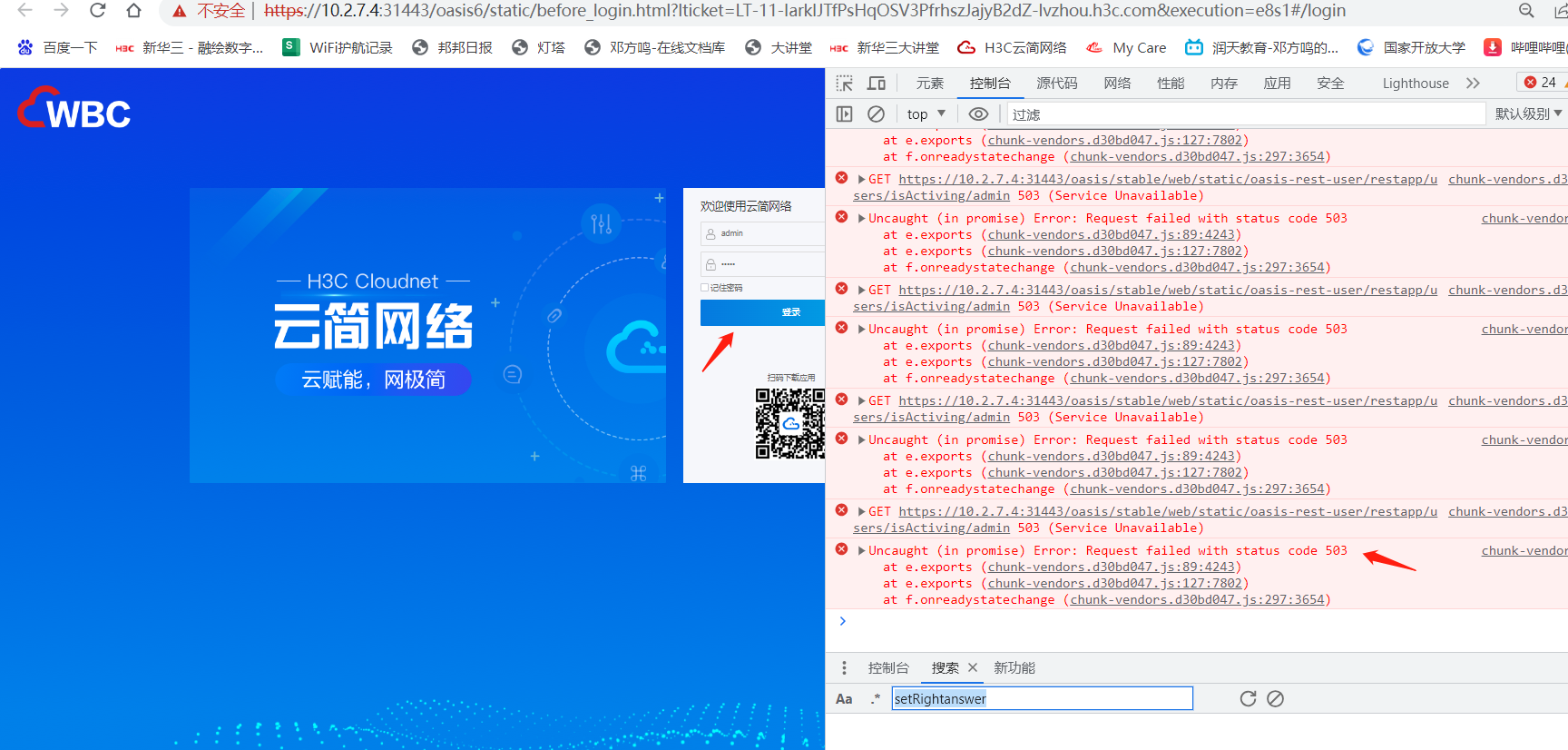Viewport: 1568px width, 750px height.
Task: Expand the bottom-most GET isActiving error
Action: pyautogui.click(x=861, y=512)
